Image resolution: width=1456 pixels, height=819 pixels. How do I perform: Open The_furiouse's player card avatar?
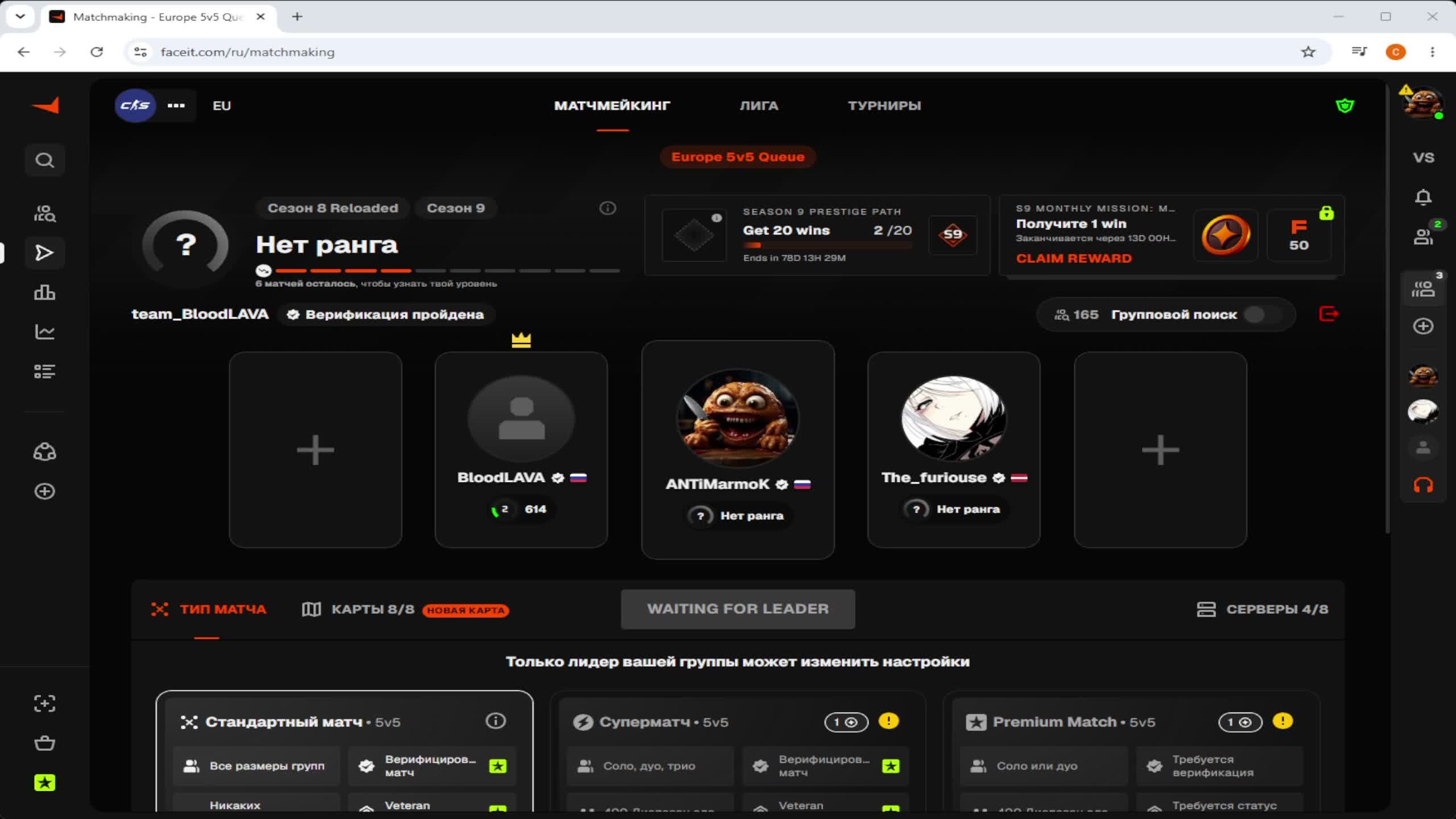953,419
